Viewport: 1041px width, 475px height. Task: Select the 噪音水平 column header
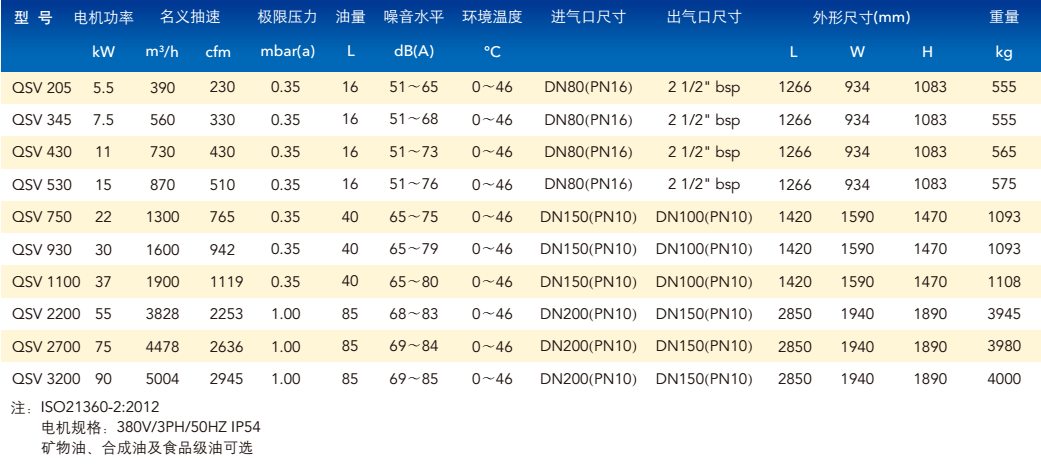point(413,17)
